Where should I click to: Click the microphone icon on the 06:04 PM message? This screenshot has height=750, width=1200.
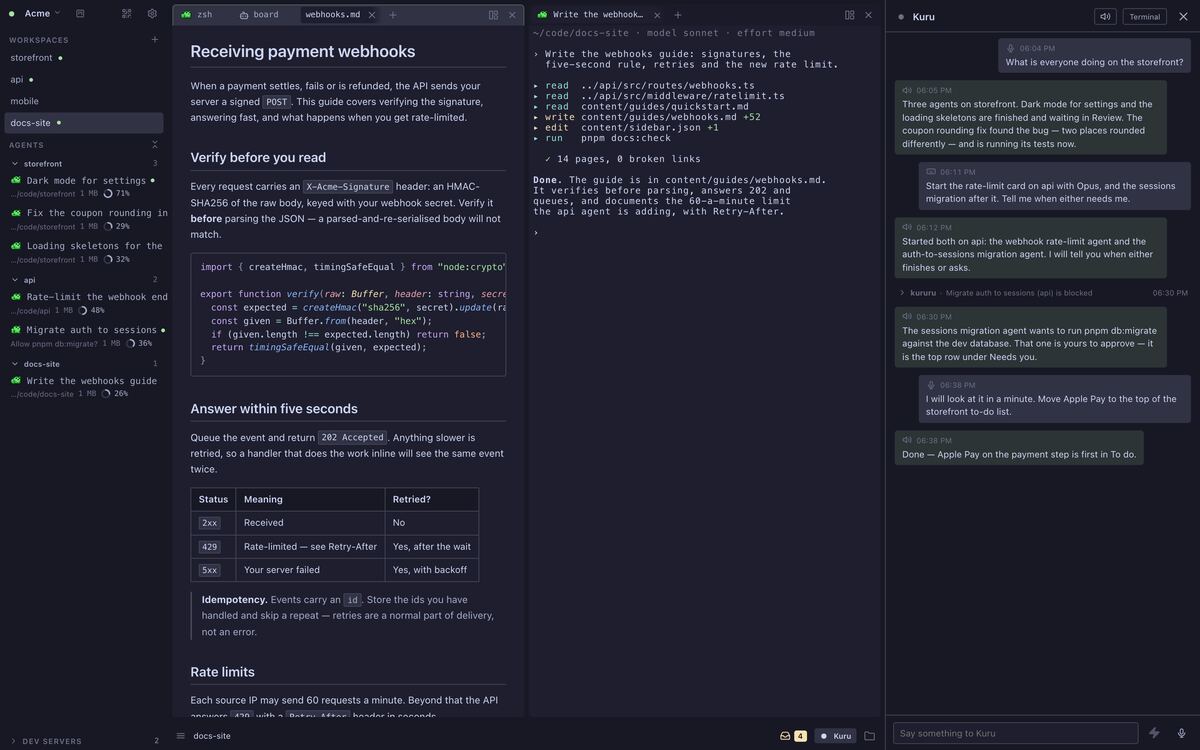(1010, 48)
